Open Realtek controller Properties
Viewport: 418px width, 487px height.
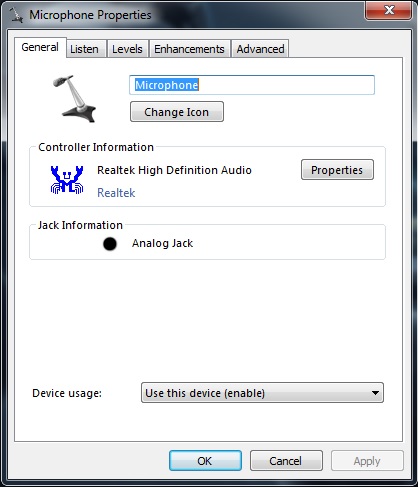[337, 170]
